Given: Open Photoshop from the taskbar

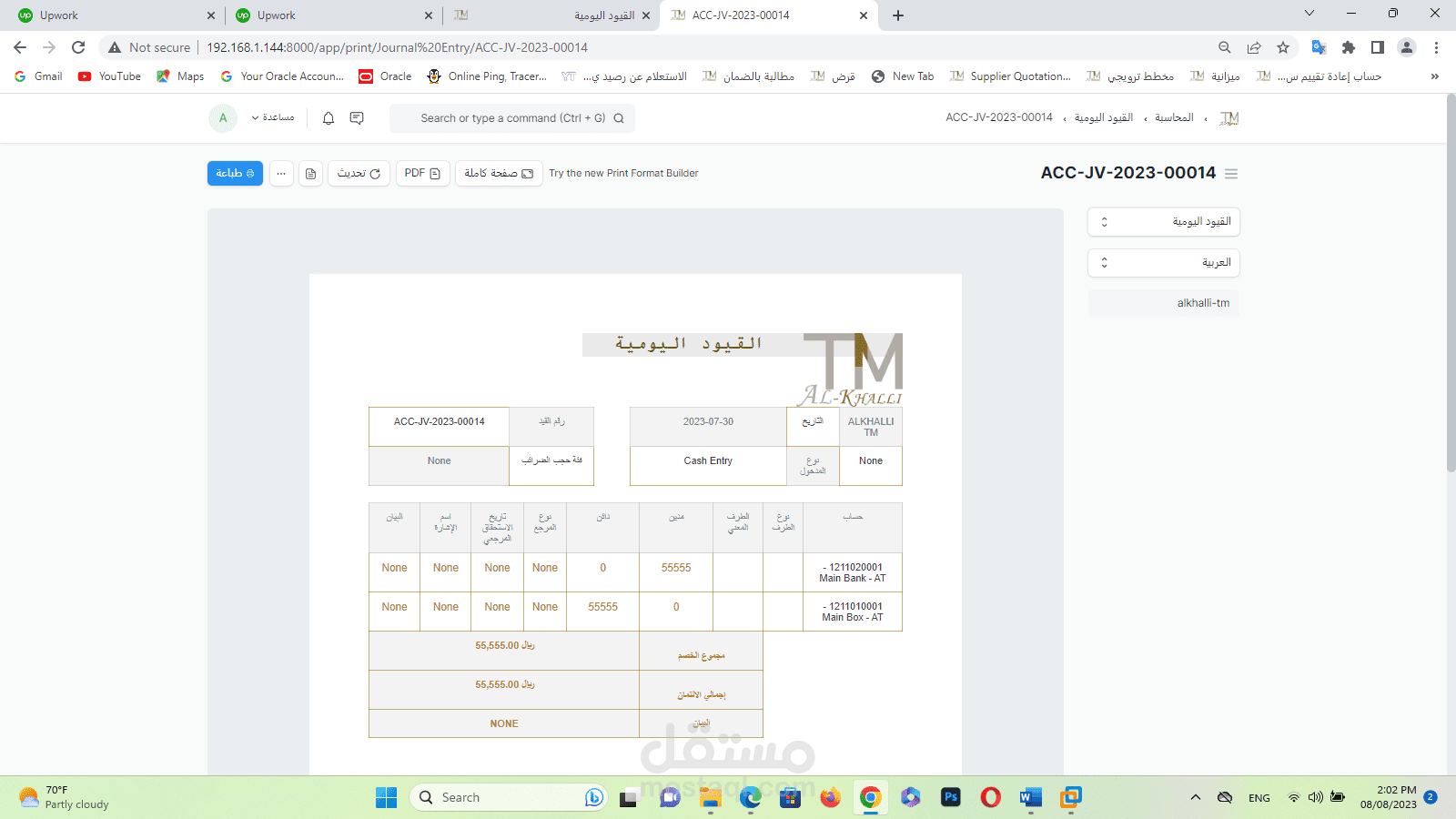Looking at the screenshot, I should click(951, 797).
